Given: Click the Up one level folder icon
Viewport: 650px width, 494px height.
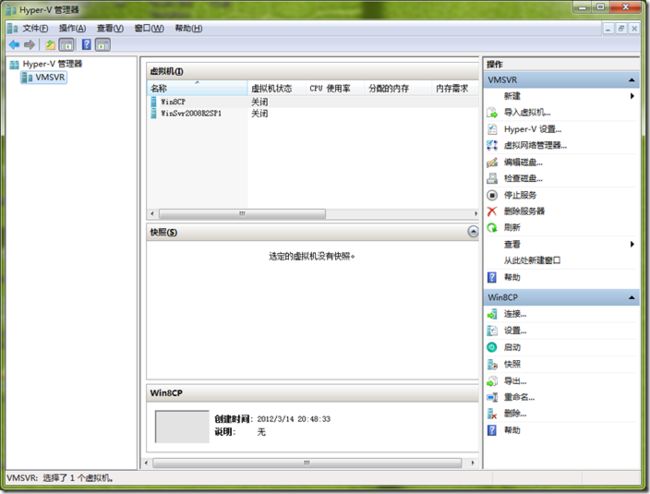Looking at the screenshot, I should tap(51, 45).
